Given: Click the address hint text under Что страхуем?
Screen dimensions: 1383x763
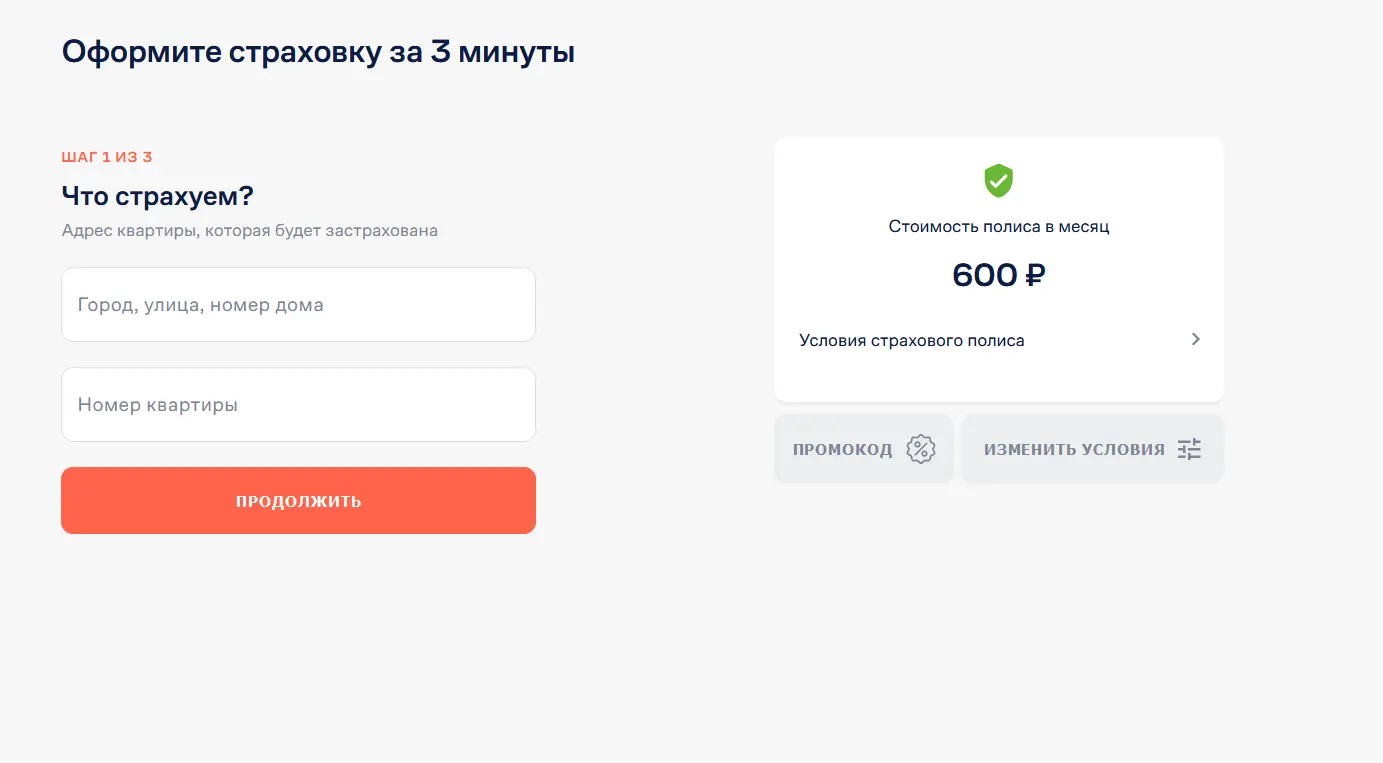Looking at the screenshot, I should (x=250, y=231).
